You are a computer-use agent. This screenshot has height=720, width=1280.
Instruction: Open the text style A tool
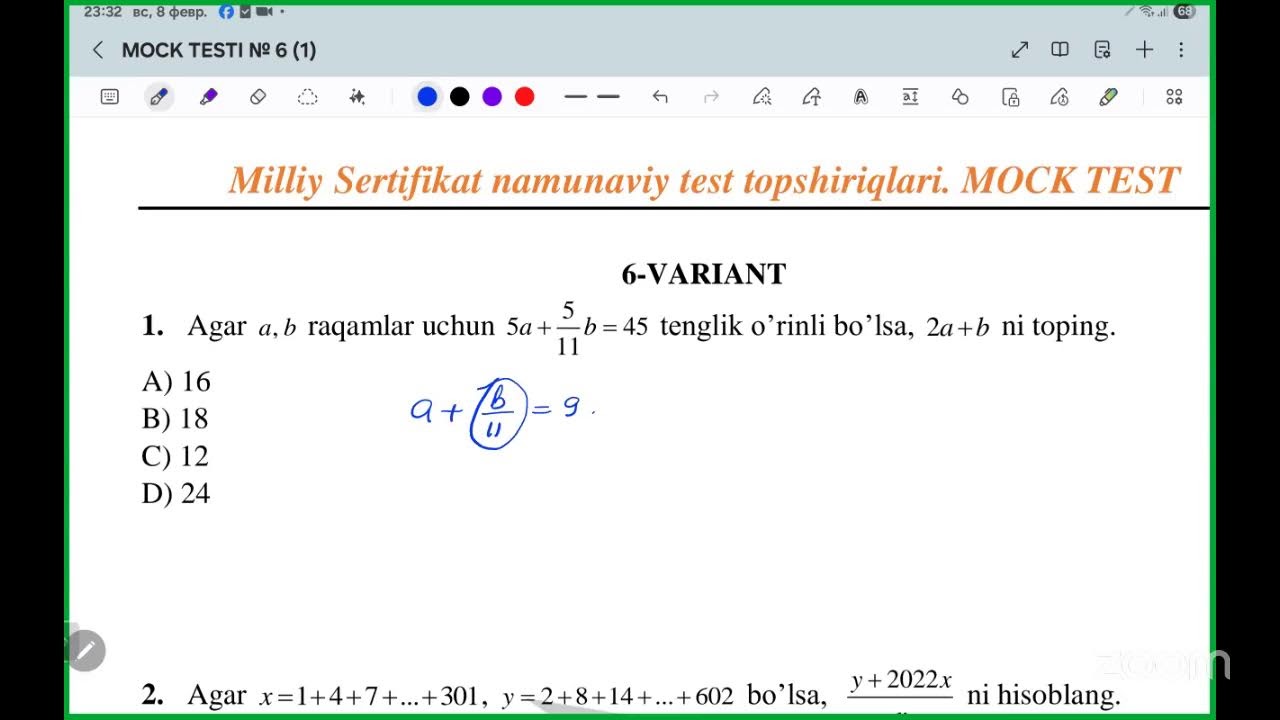coord(860,97)
